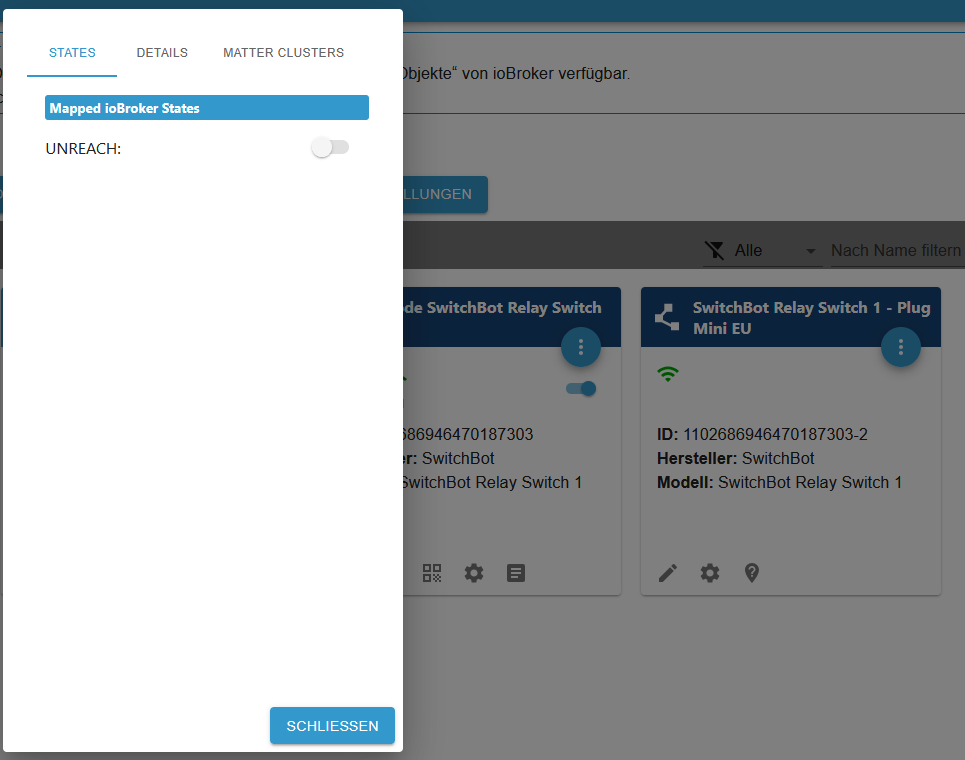
Task: Click the identify location pin icon
Action: [751, 573]
